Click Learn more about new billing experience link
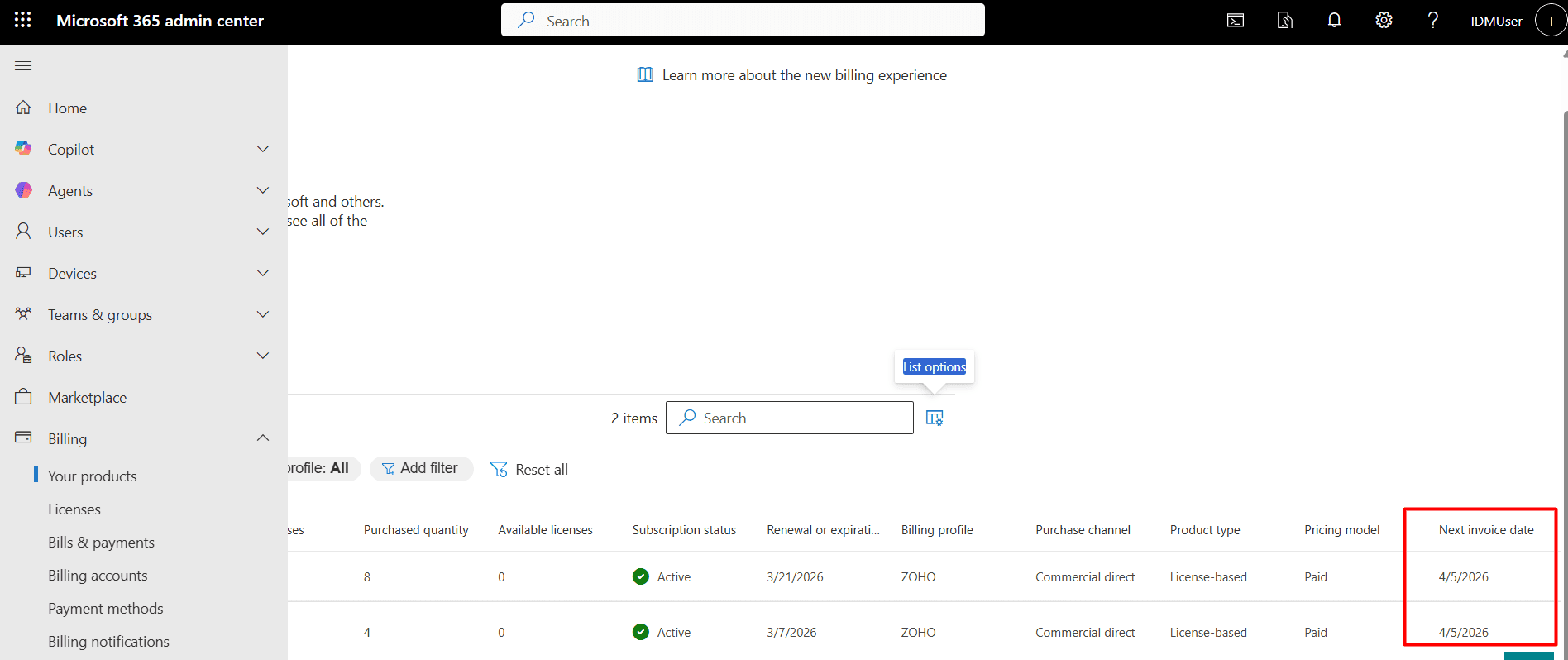1568x660 pixels. [x=804, y=75]
